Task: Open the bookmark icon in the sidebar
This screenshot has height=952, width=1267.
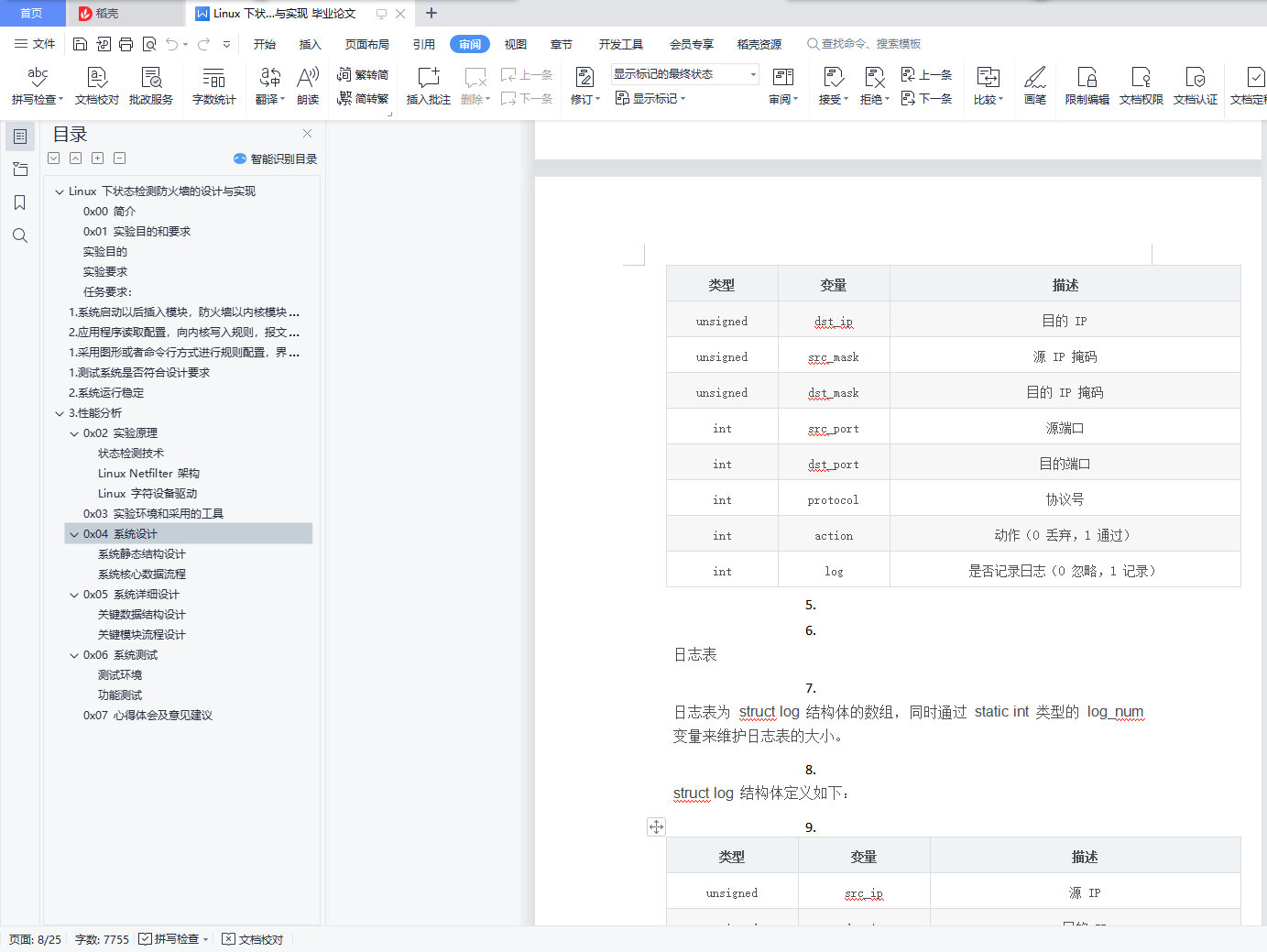Action: pyautogui.click(x=20, y=202)
